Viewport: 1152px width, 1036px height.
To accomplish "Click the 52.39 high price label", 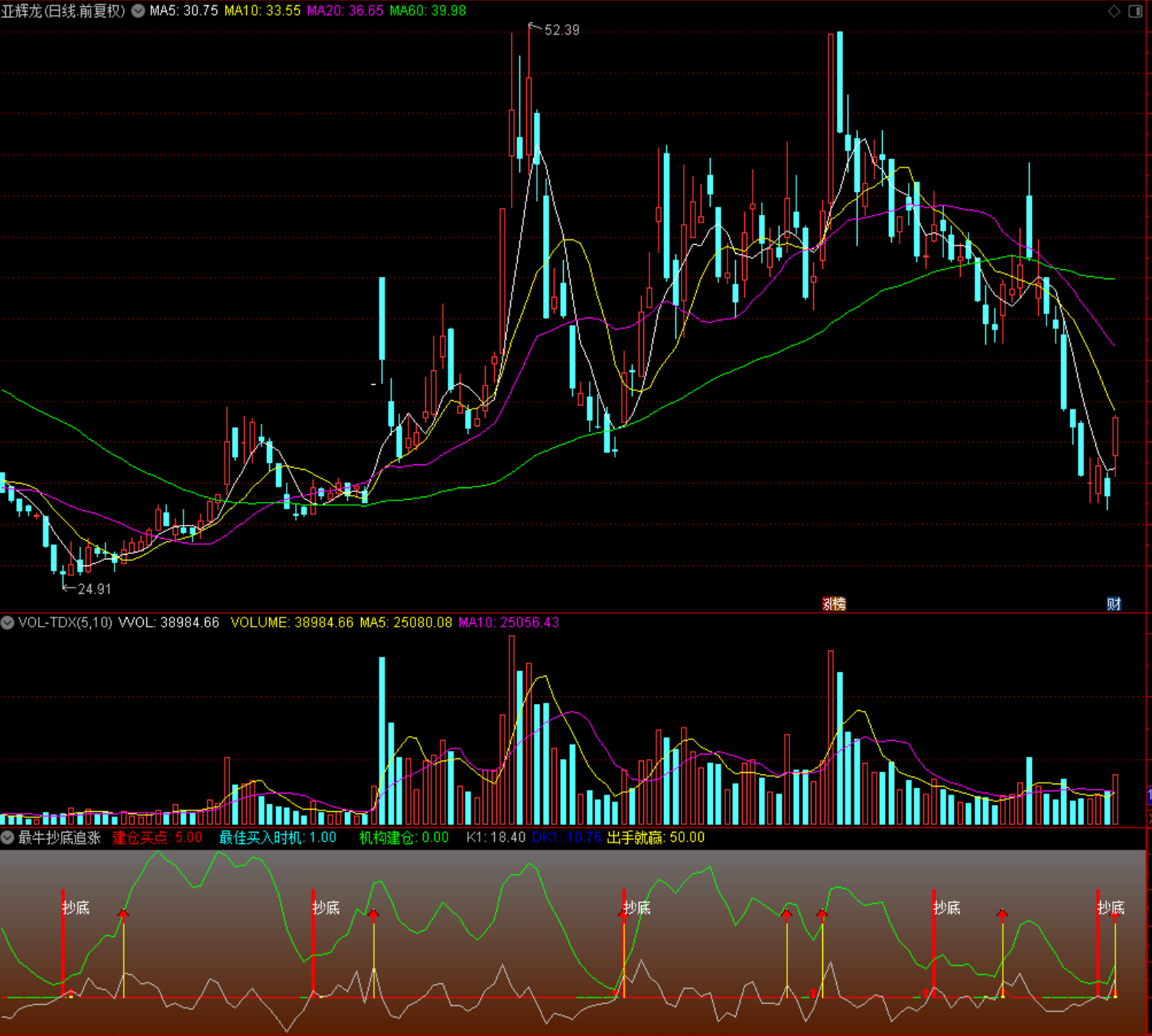I will [x=561, y=30].
